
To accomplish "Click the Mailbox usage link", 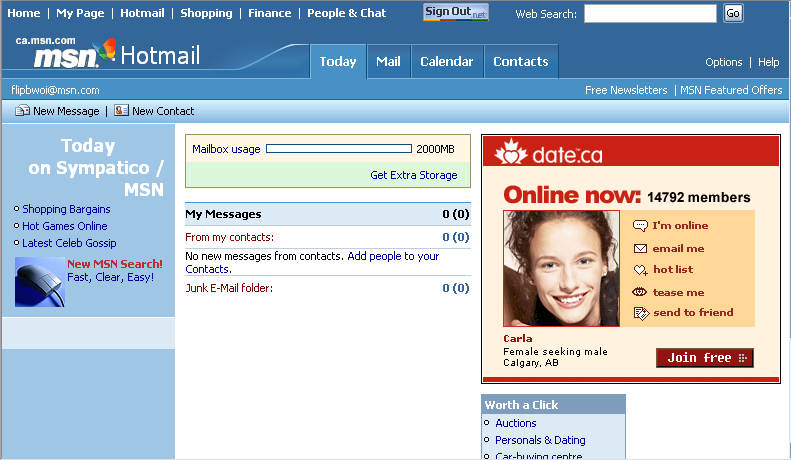I will click(x=226, y=149).
